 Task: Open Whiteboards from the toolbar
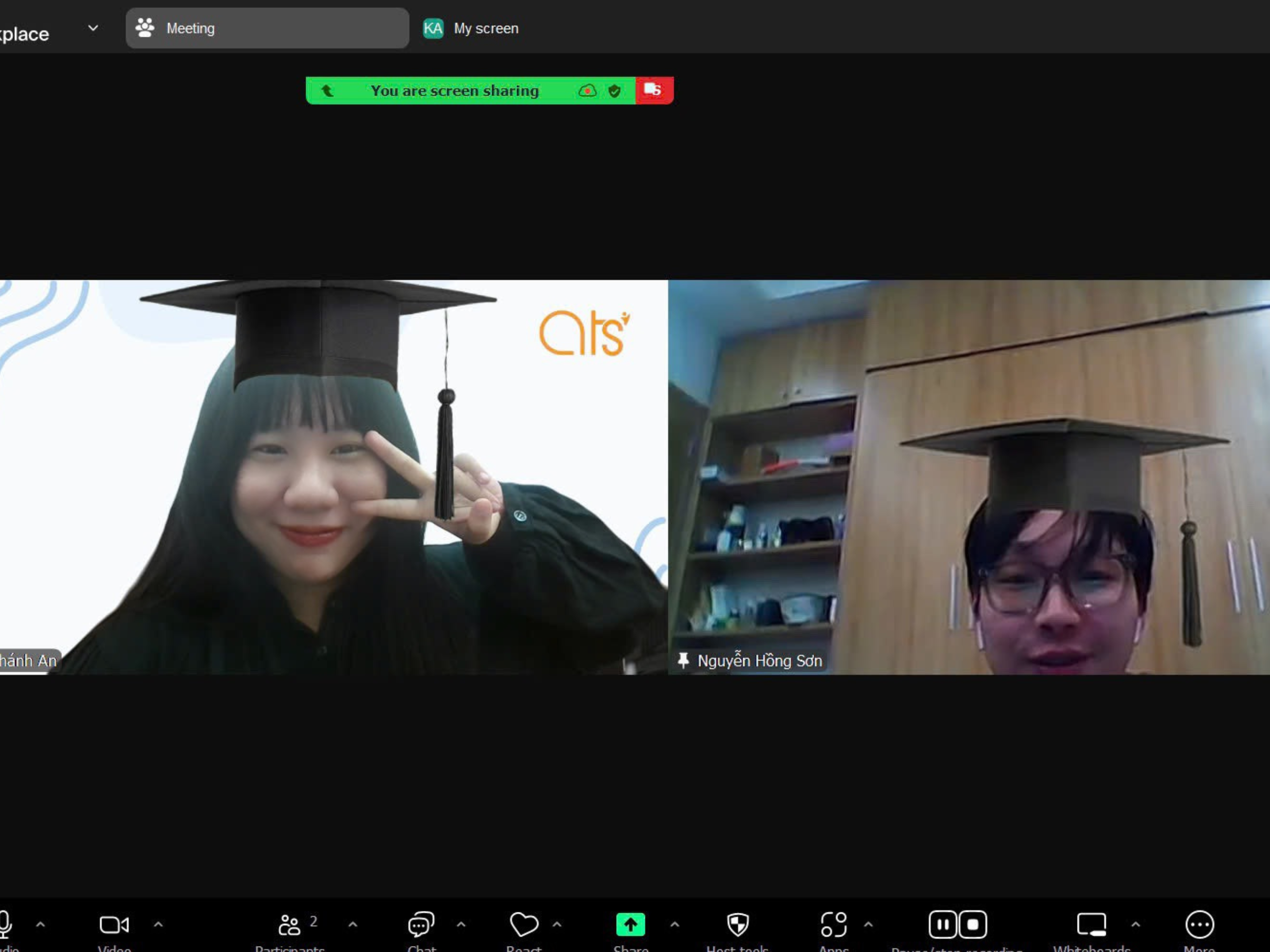point(1091,924)
